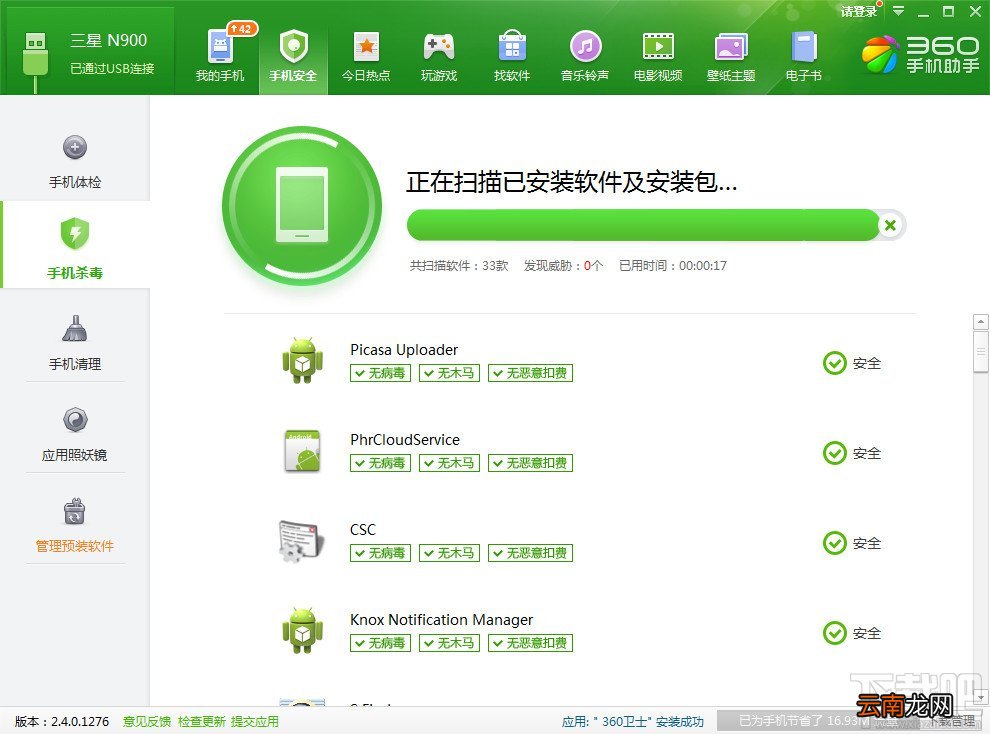
Task: Click the 正在扫描已安装软件及安装包 heading
Action: click(571, 182)
